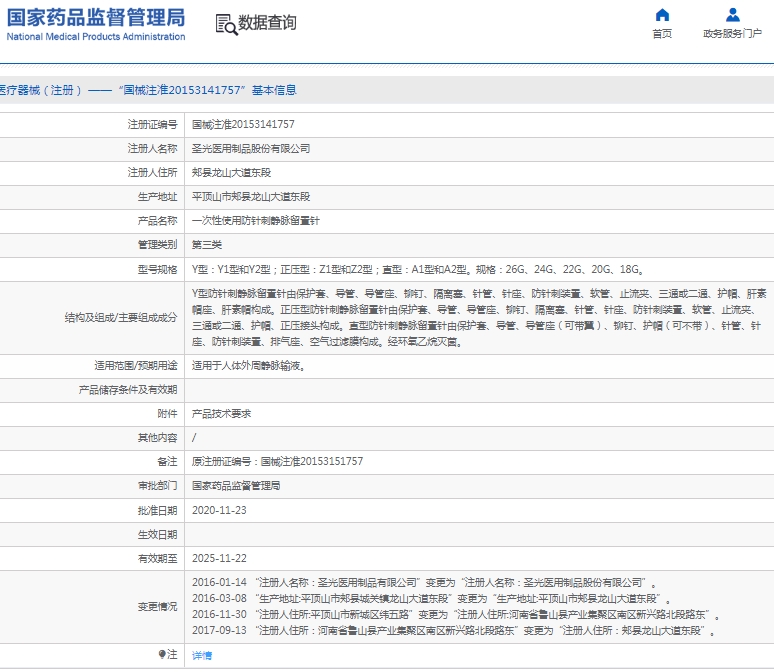Image resolution: width=774 pixels, height=672 pixels.
Task: Click the slash value in 其他内容 row
Action: (194, 437)
